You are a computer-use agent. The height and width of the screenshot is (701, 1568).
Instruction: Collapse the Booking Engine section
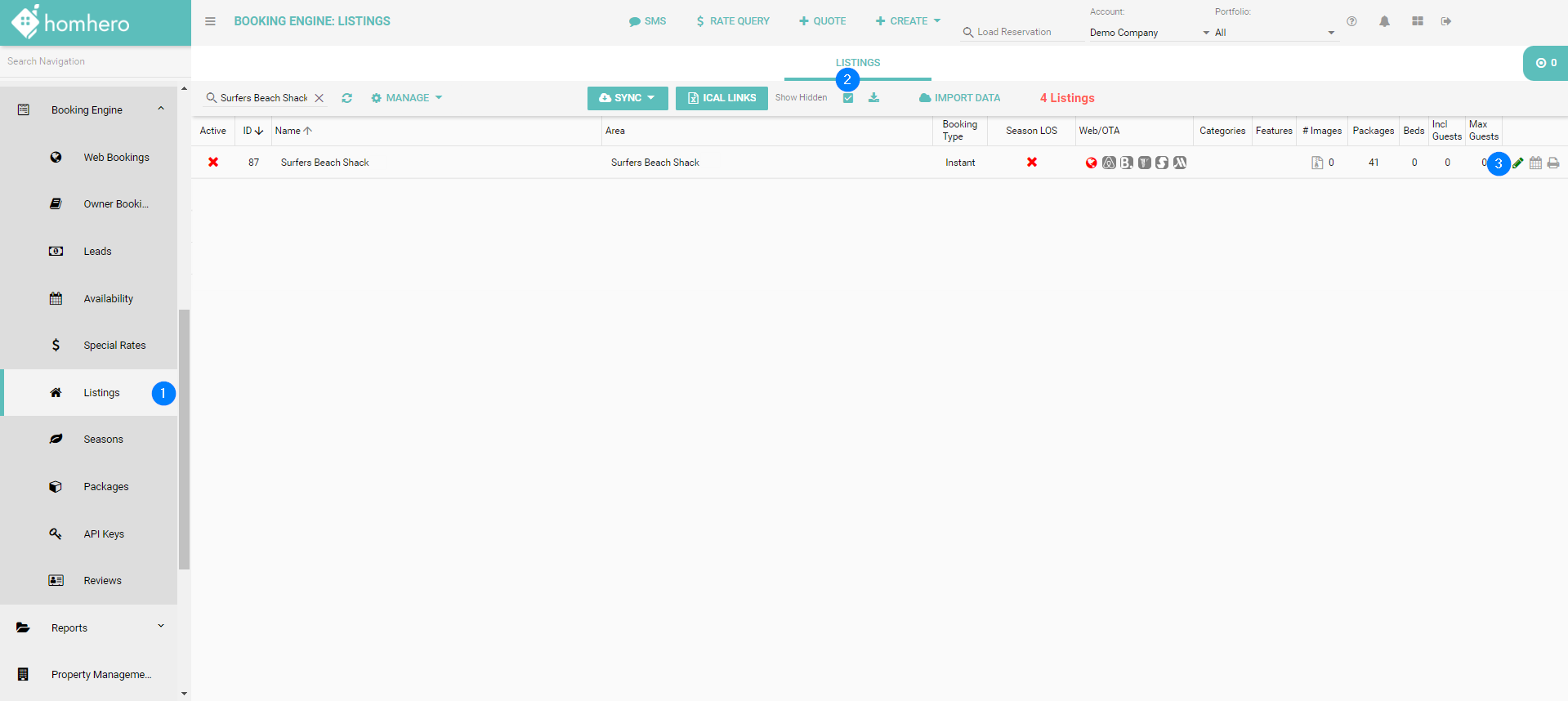(x=161, y=109)
